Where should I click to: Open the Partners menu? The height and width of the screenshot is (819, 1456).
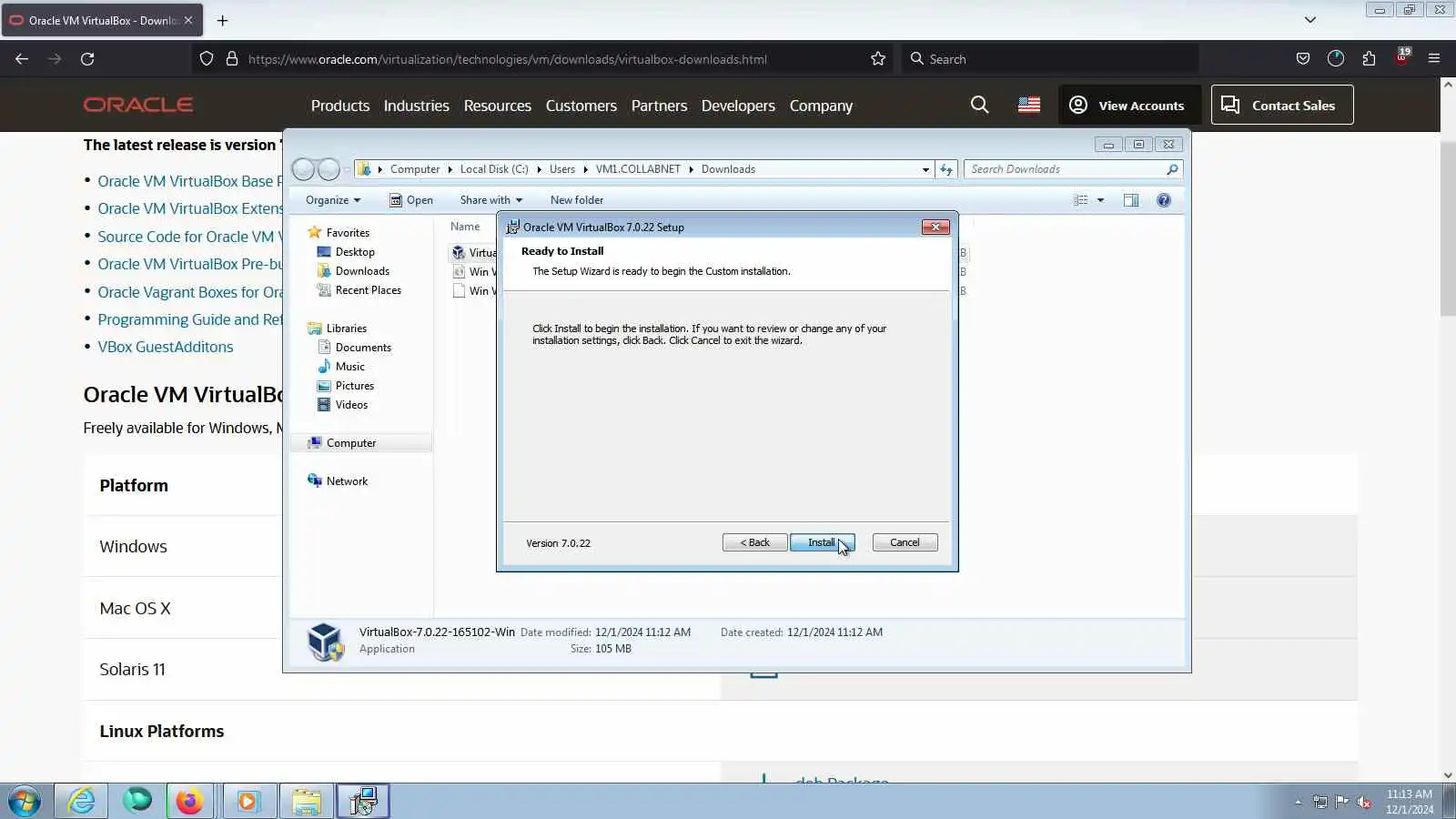[659, 106]
